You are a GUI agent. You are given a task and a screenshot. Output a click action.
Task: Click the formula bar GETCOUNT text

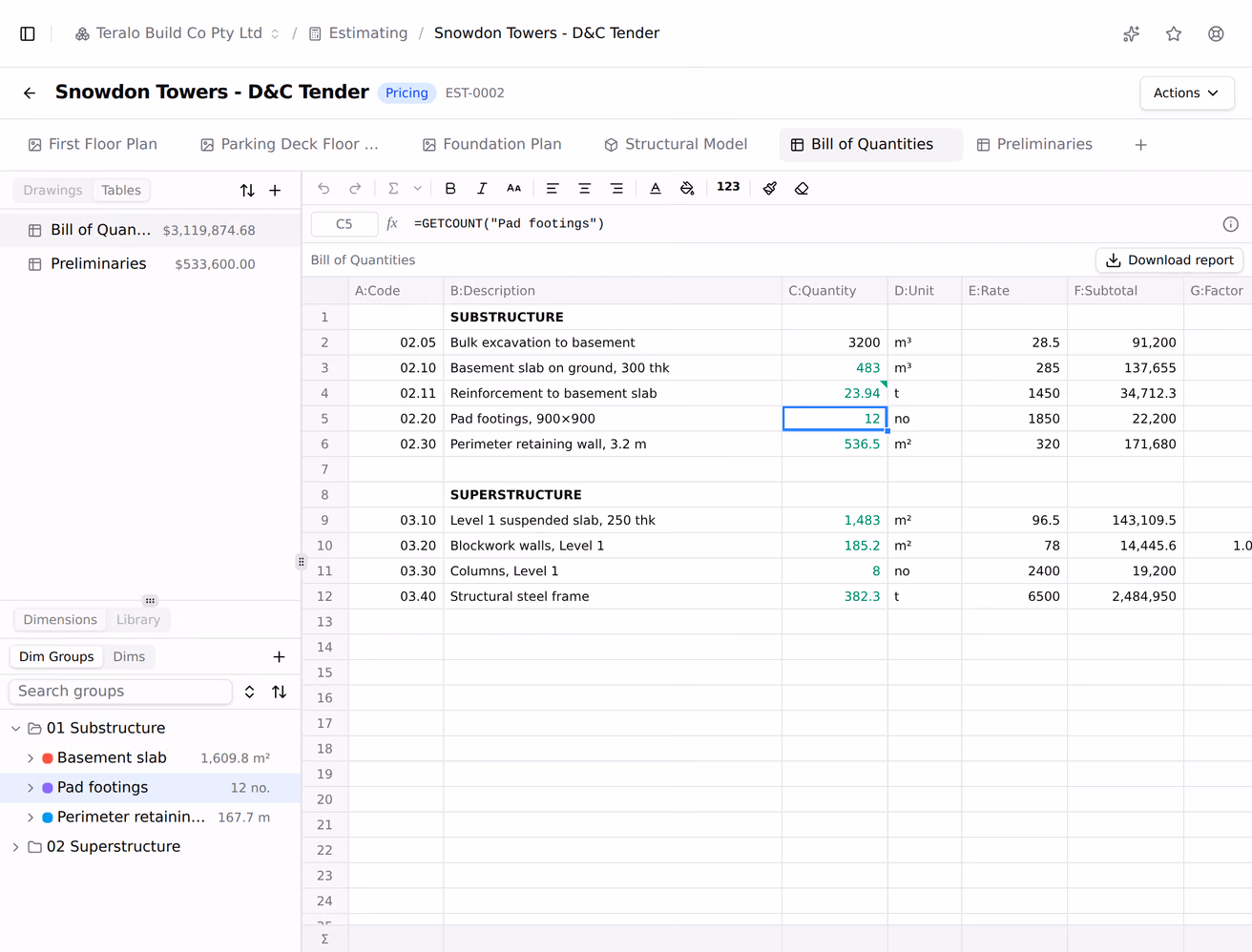click(x=509, y=224)
